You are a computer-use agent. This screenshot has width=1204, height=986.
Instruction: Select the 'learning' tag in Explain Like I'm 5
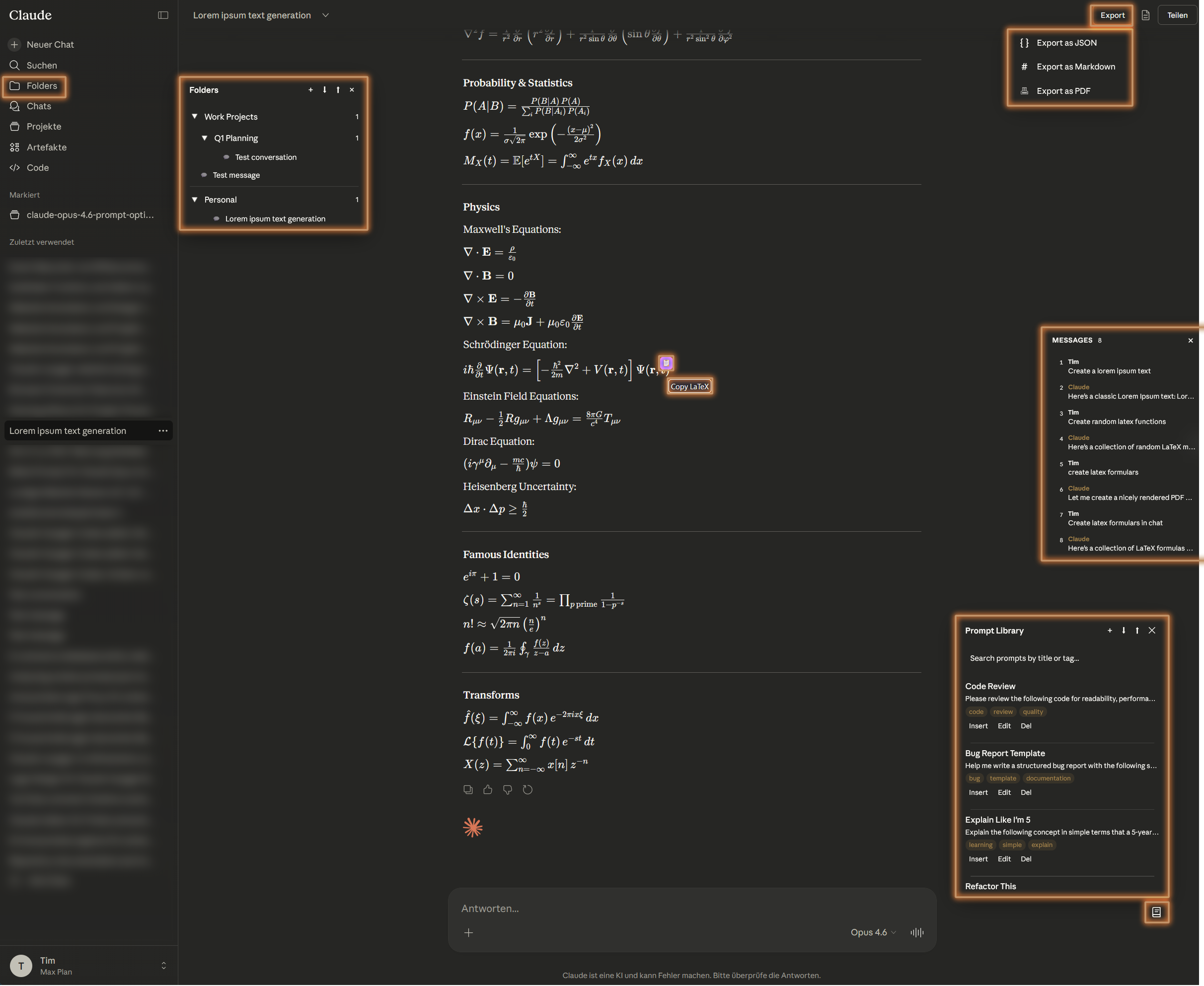[980, 845]
